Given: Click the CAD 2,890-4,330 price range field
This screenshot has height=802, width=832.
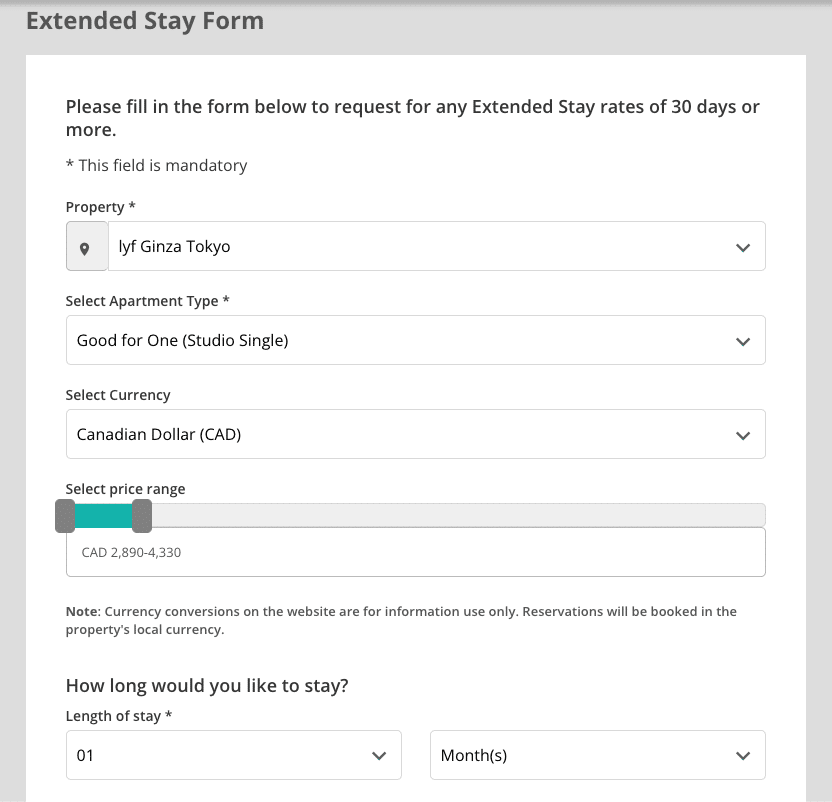Looking at the screenshot, I should click(415, 552).
